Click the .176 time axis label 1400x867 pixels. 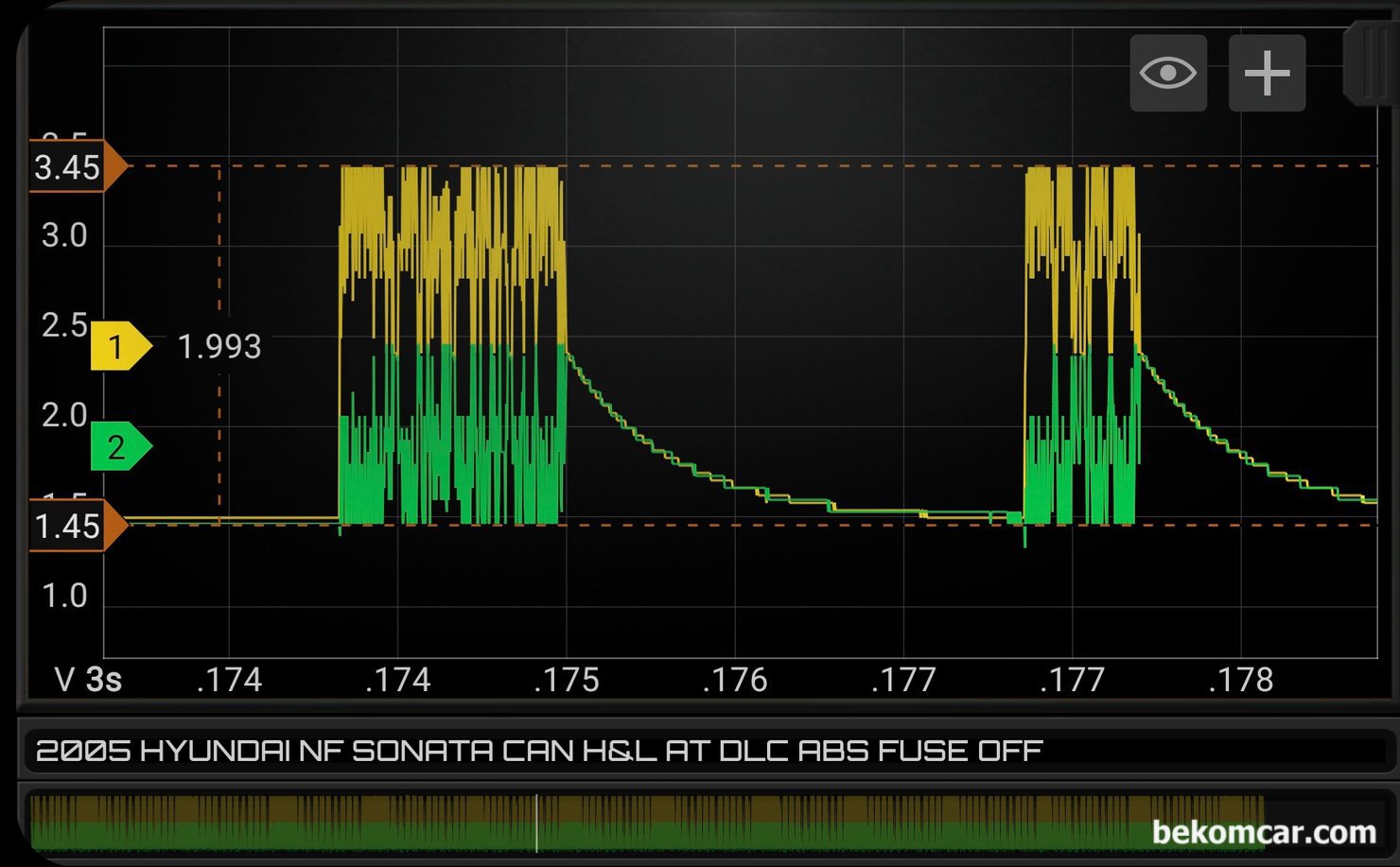734,680
